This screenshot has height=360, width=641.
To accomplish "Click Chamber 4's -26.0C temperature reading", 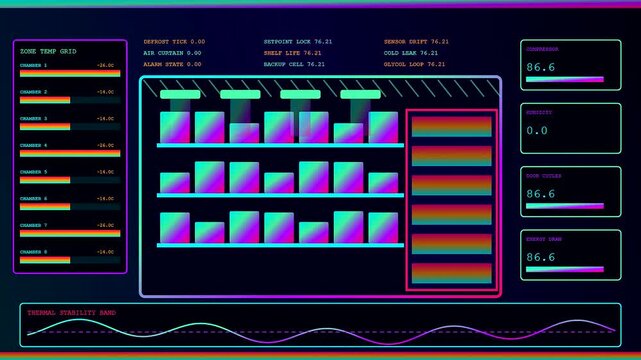I will click(x=105, y=145).
